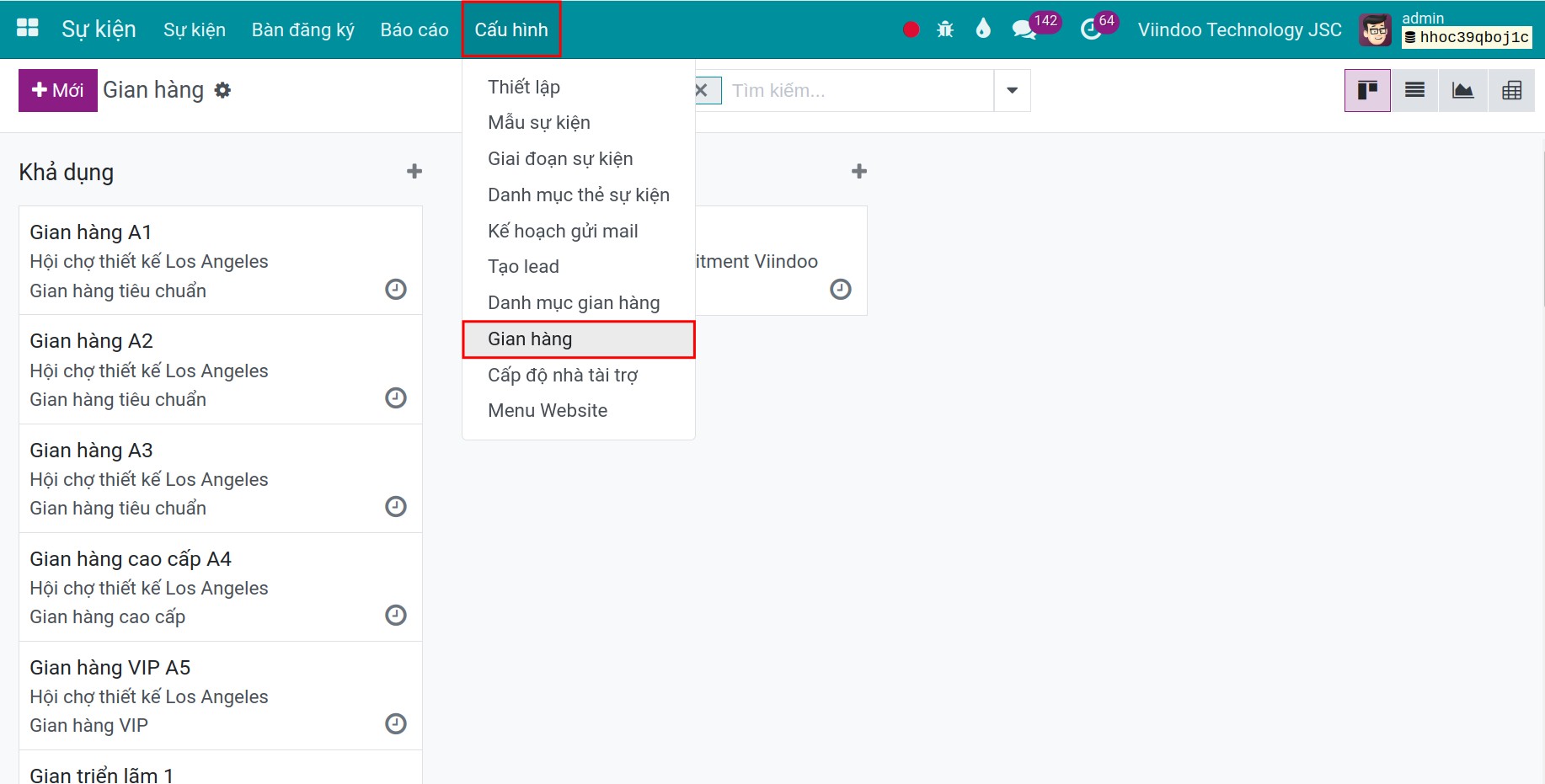Image resolution: width=1545 pixels, height=784 pixels.
Task: Expand the search options dropdown arrow
Action: click(1013, 90)
